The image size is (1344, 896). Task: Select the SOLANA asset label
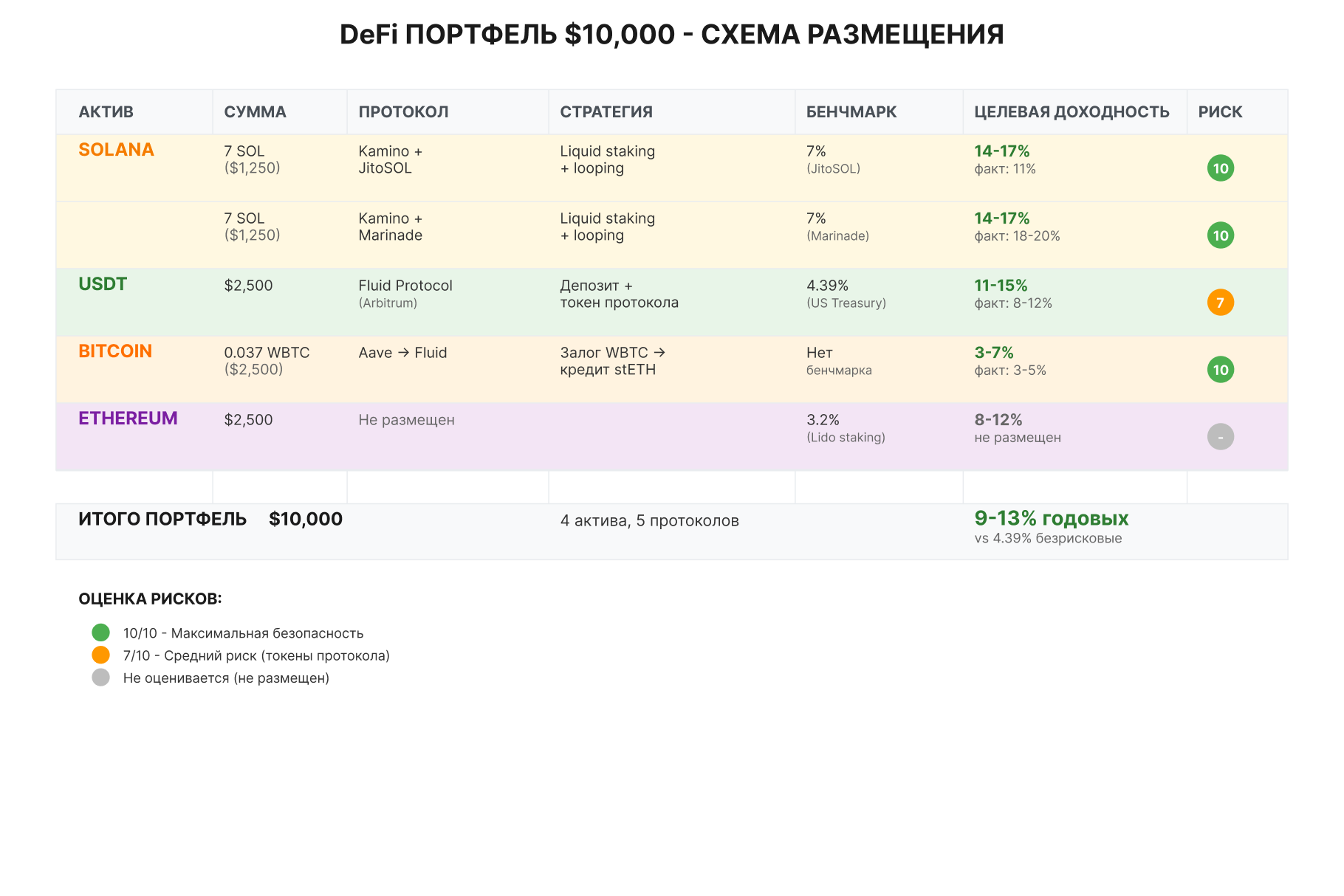point(116,150)
